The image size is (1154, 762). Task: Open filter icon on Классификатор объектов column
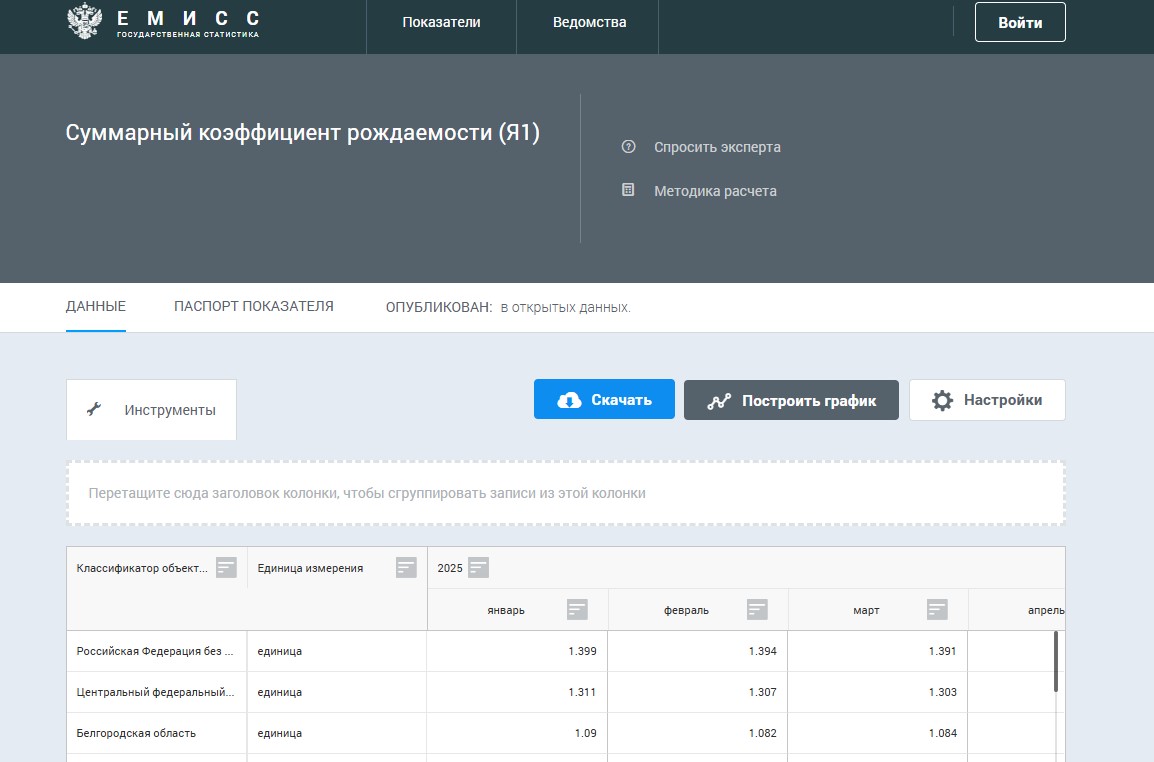click(x=227, y=568)
